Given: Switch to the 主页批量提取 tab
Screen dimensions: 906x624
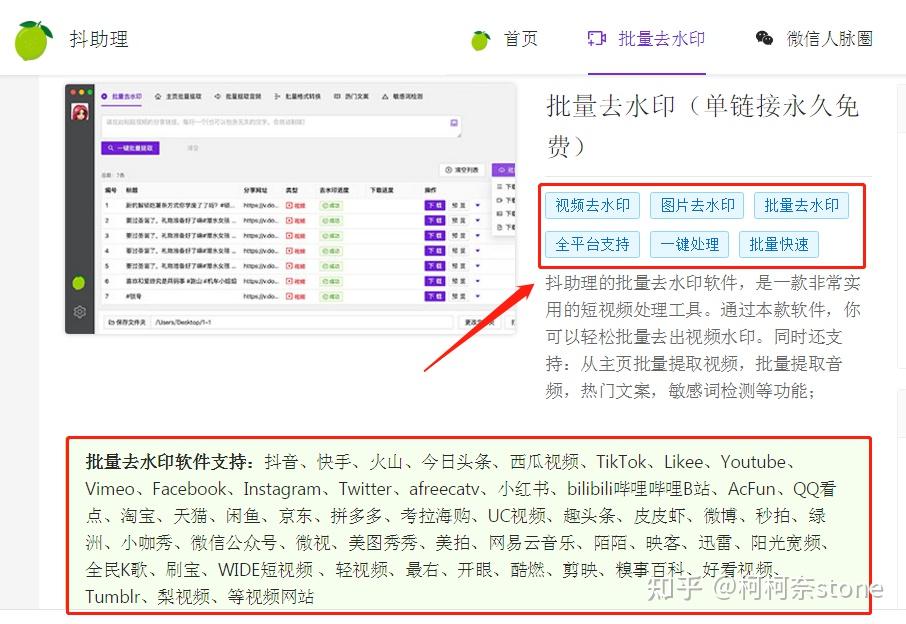Looking at the screenshot, I should click(179, 96).
